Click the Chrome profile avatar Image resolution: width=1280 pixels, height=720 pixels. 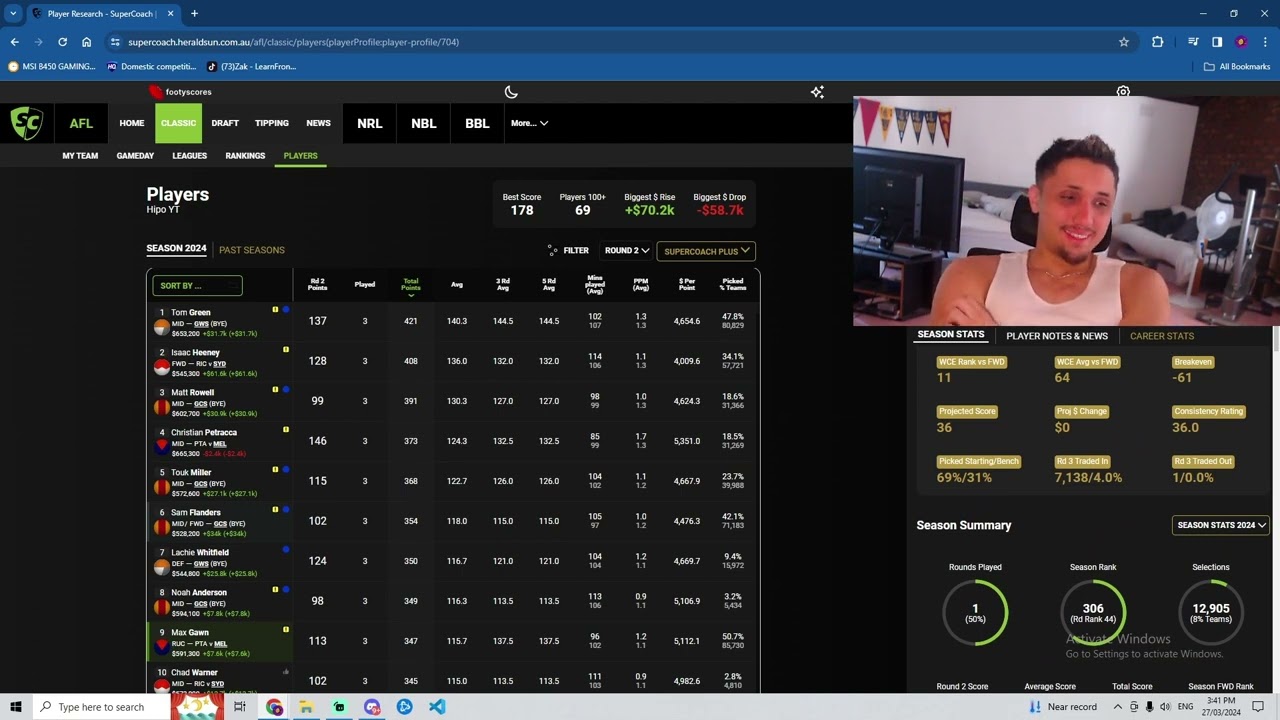tap(1241, 42)
